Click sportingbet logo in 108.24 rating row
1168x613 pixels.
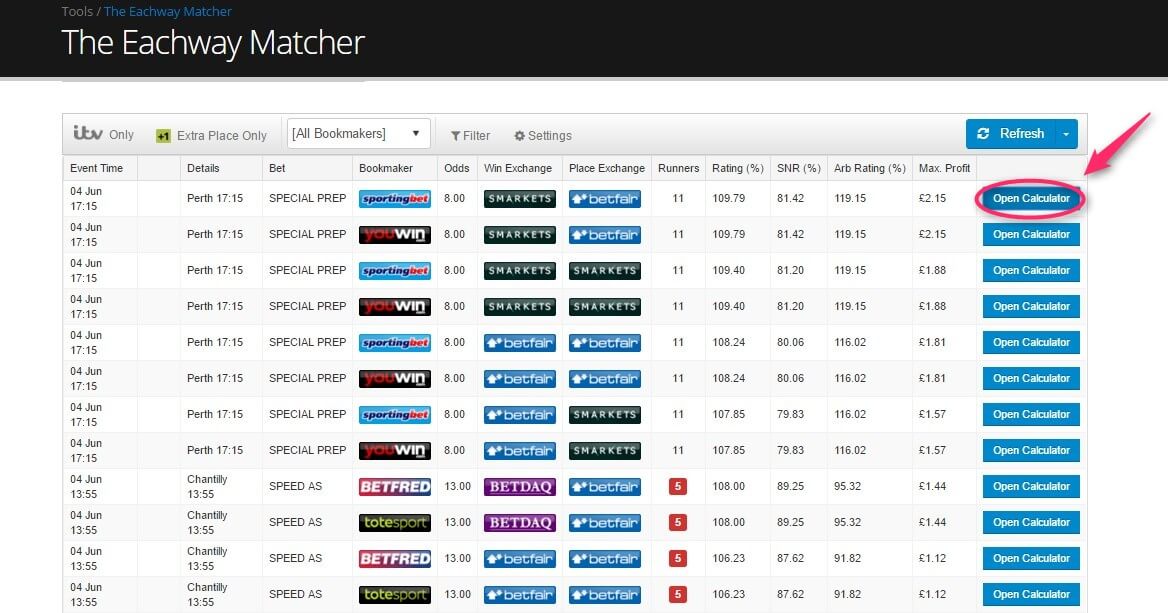coord(395,343)
